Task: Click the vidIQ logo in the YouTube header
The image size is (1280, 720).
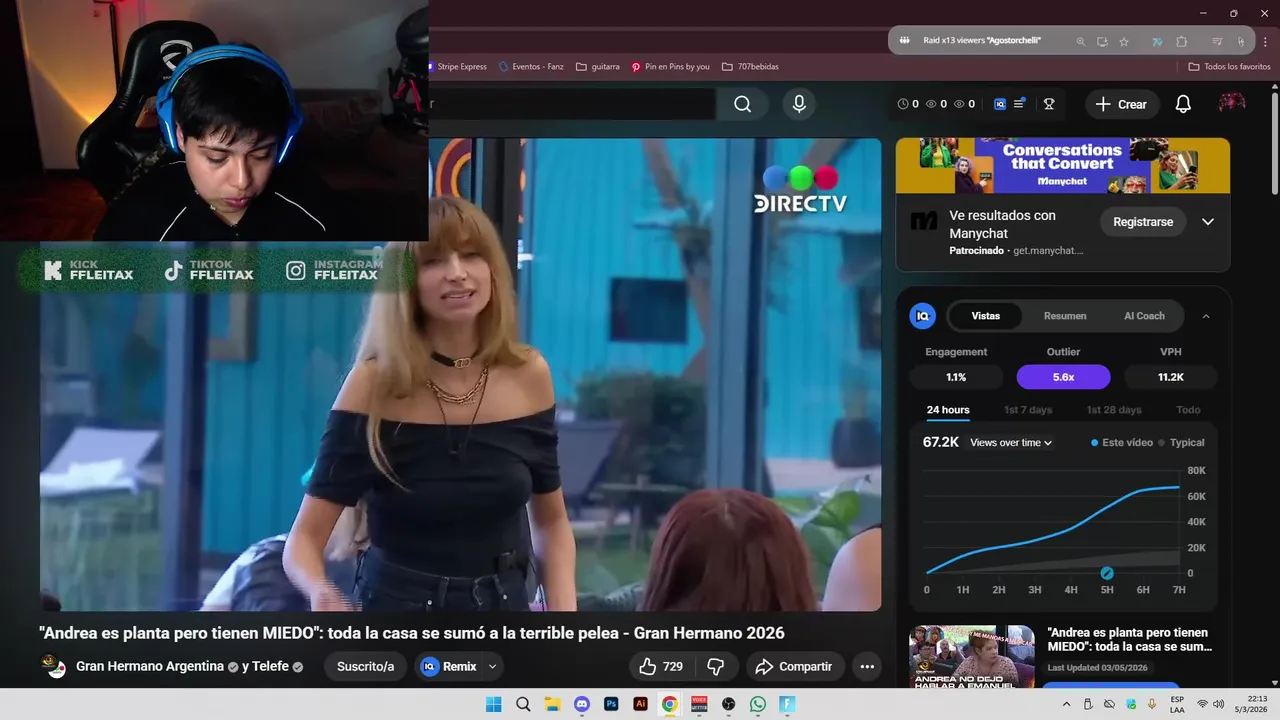Action: click(x=1000, y=104)
